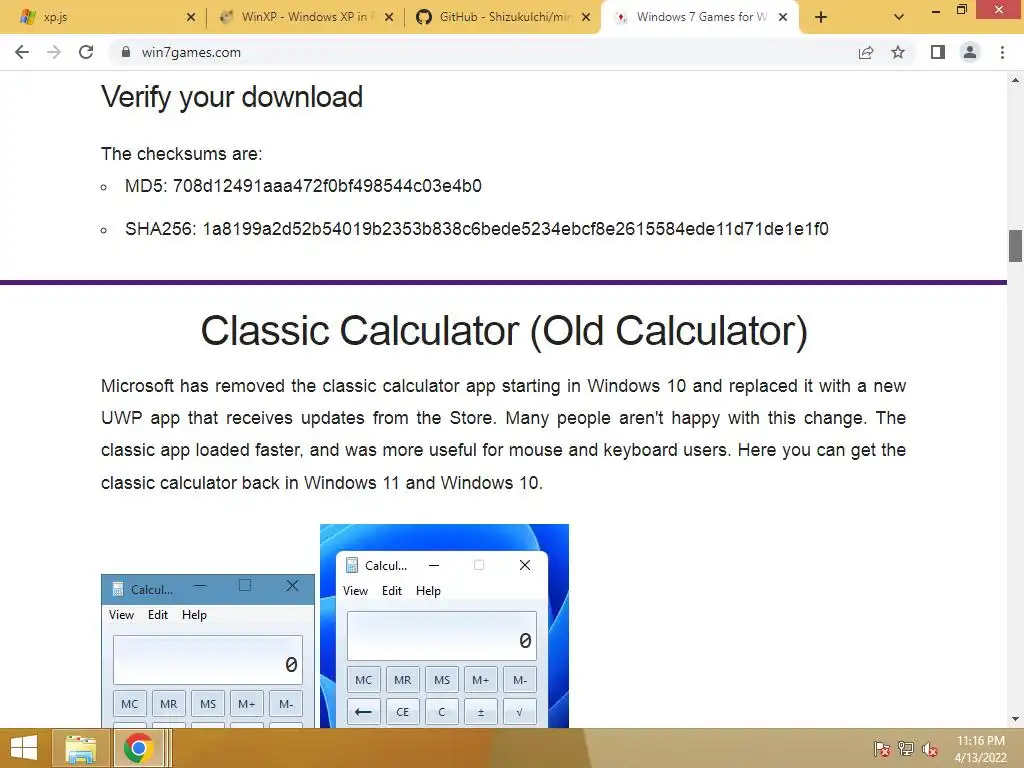Open File Explorer from the taskbar
Viewport: 1024px width, 768px height.
tap(80, 748)
